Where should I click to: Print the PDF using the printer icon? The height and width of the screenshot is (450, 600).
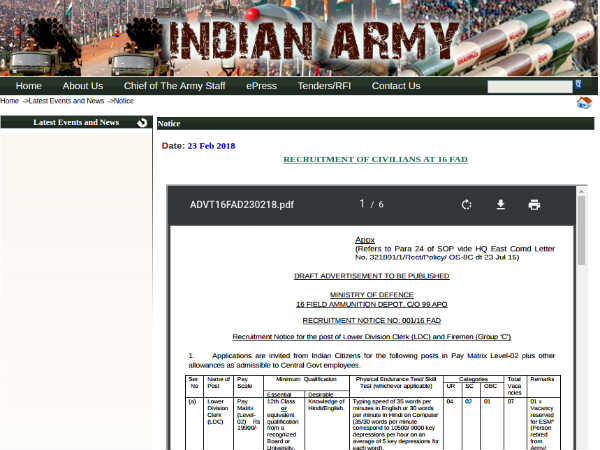click(534, 205)
